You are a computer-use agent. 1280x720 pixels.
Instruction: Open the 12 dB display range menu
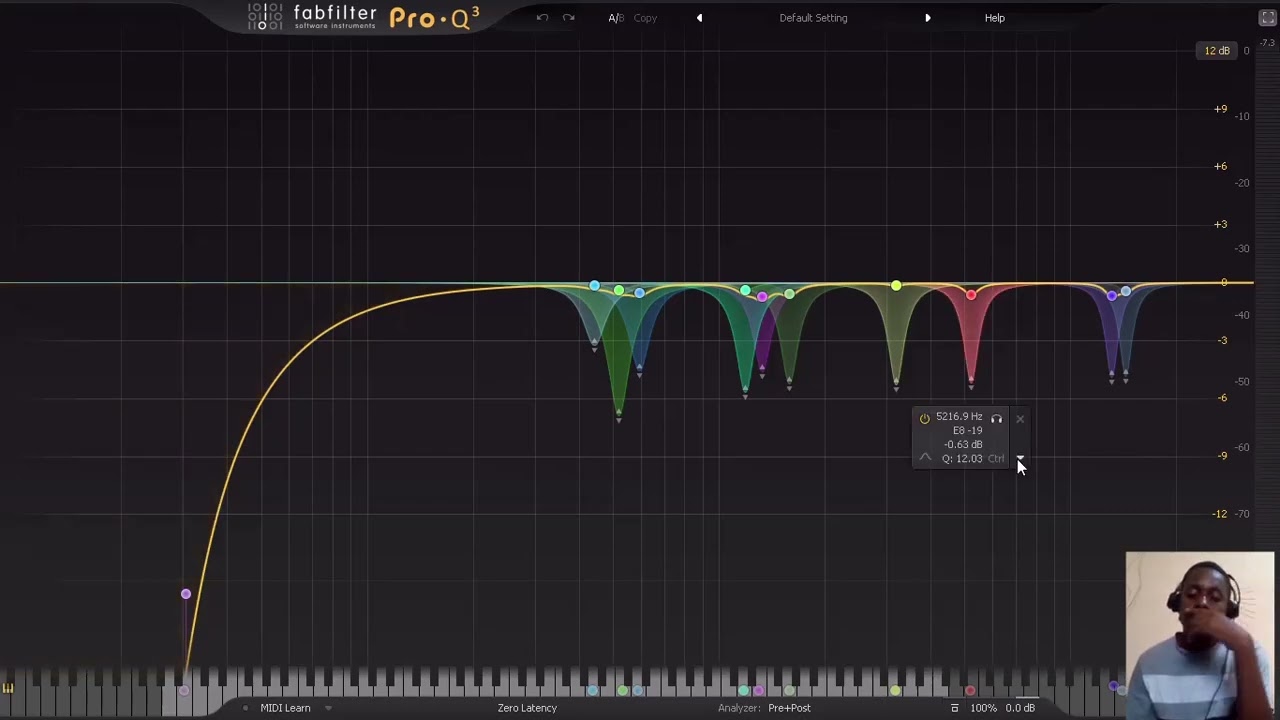click(x=1217, y=51)
